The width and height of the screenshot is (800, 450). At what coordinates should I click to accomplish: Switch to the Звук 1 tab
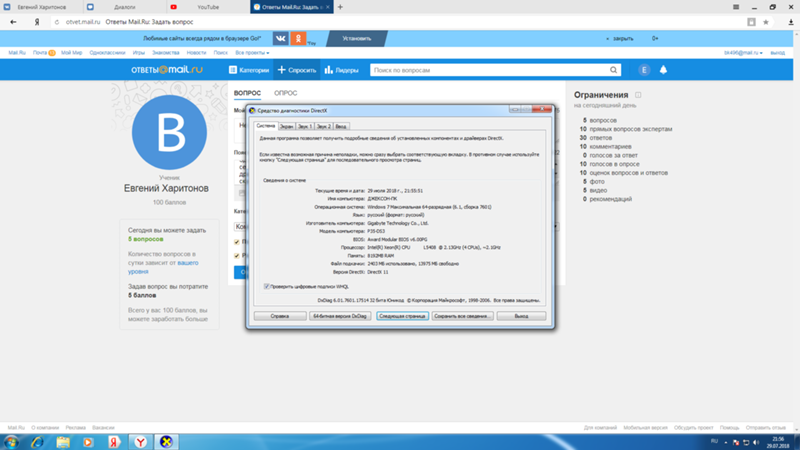tap(305, 126)
